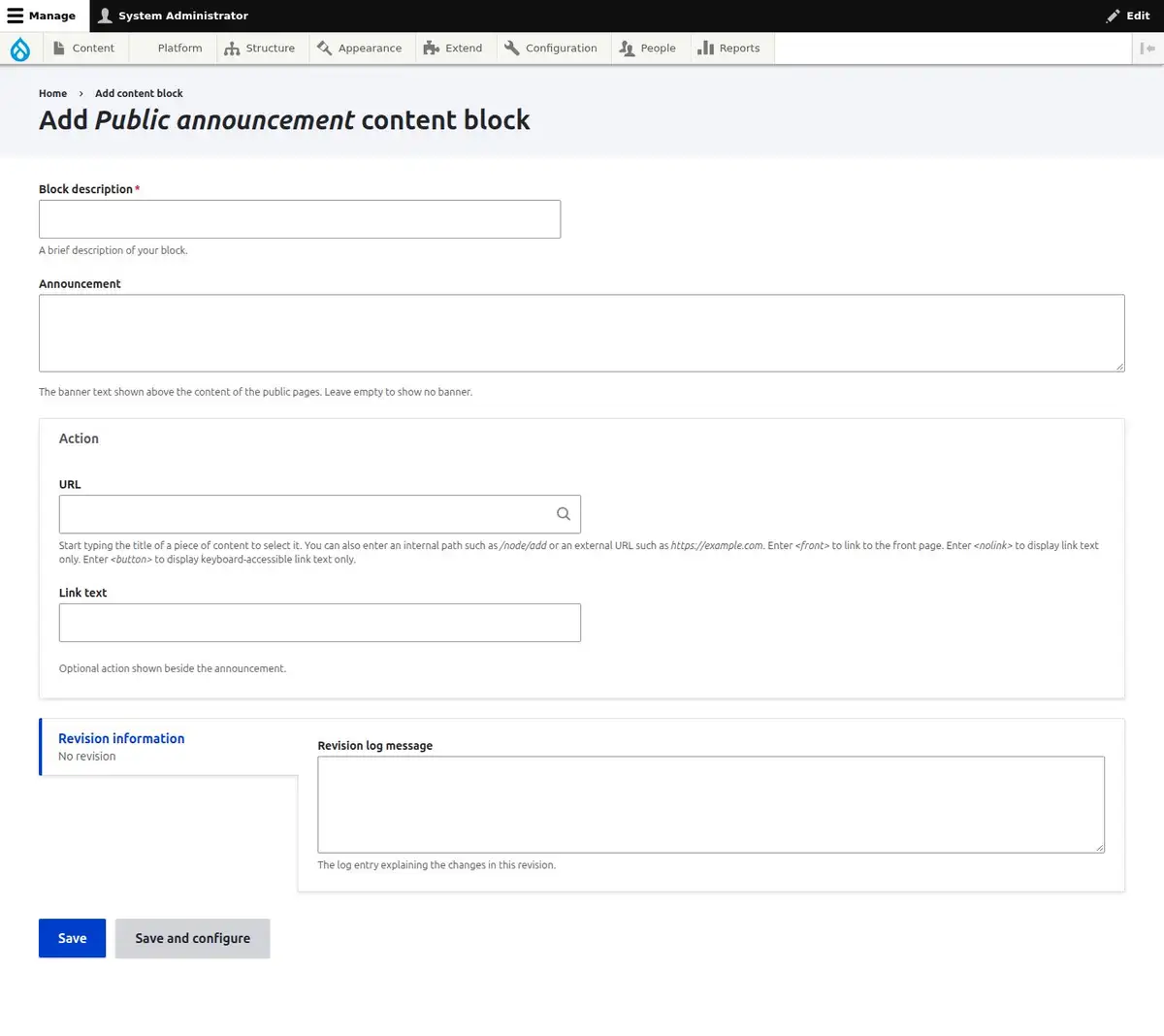The image size is (1164, 1036).
Task: Click the Action fieldset heading
Action: click(x=79, y=438)
